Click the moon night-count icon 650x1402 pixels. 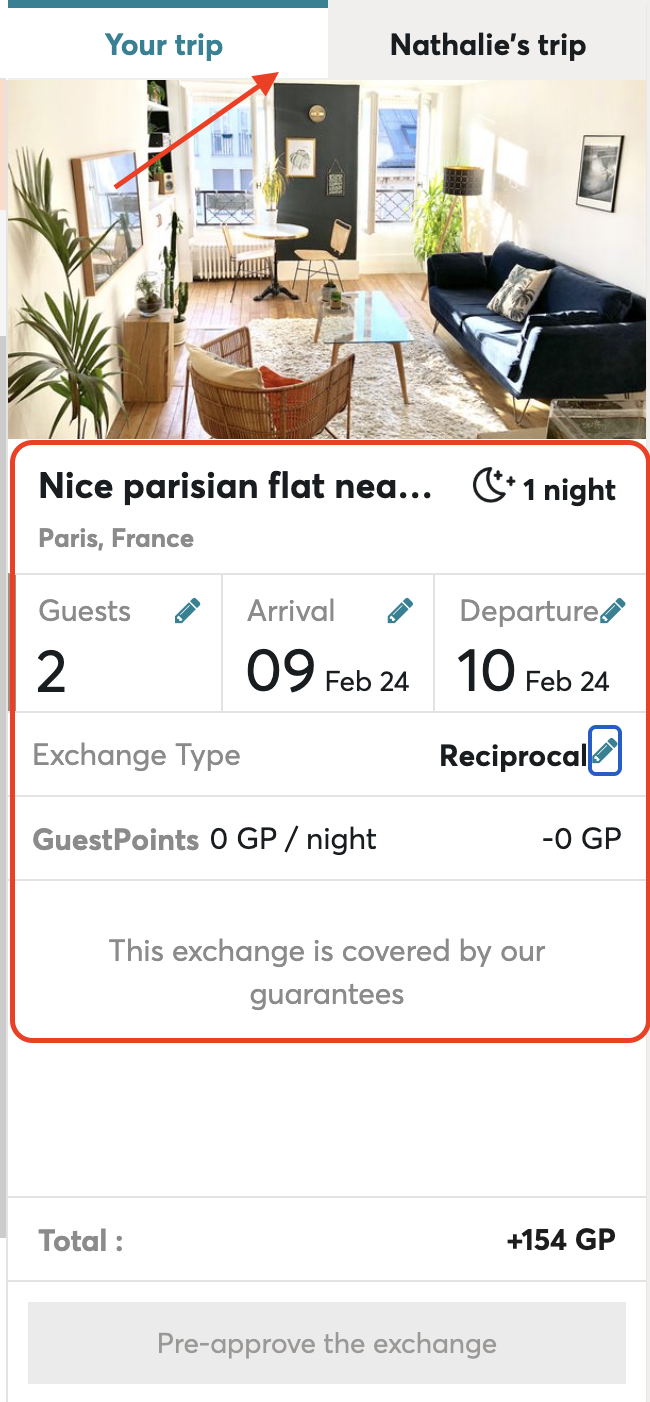pos(492,488)
